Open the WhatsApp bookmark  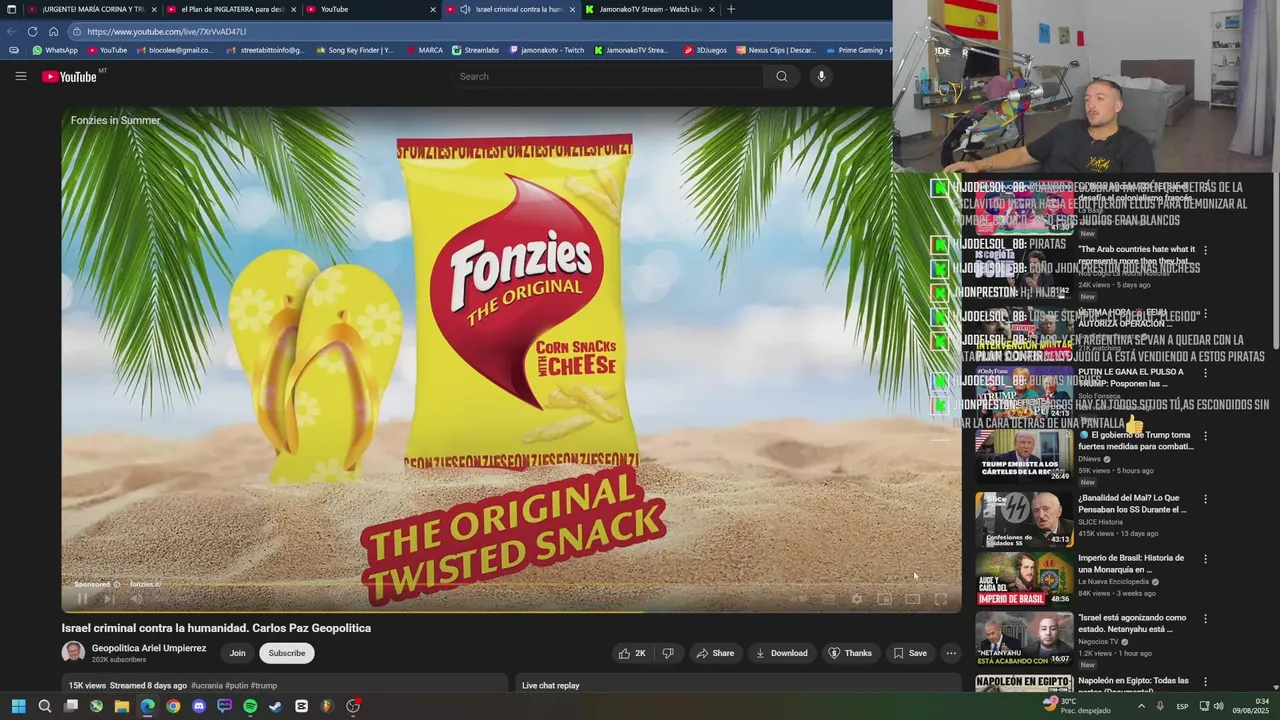click(x=54, y=50)
